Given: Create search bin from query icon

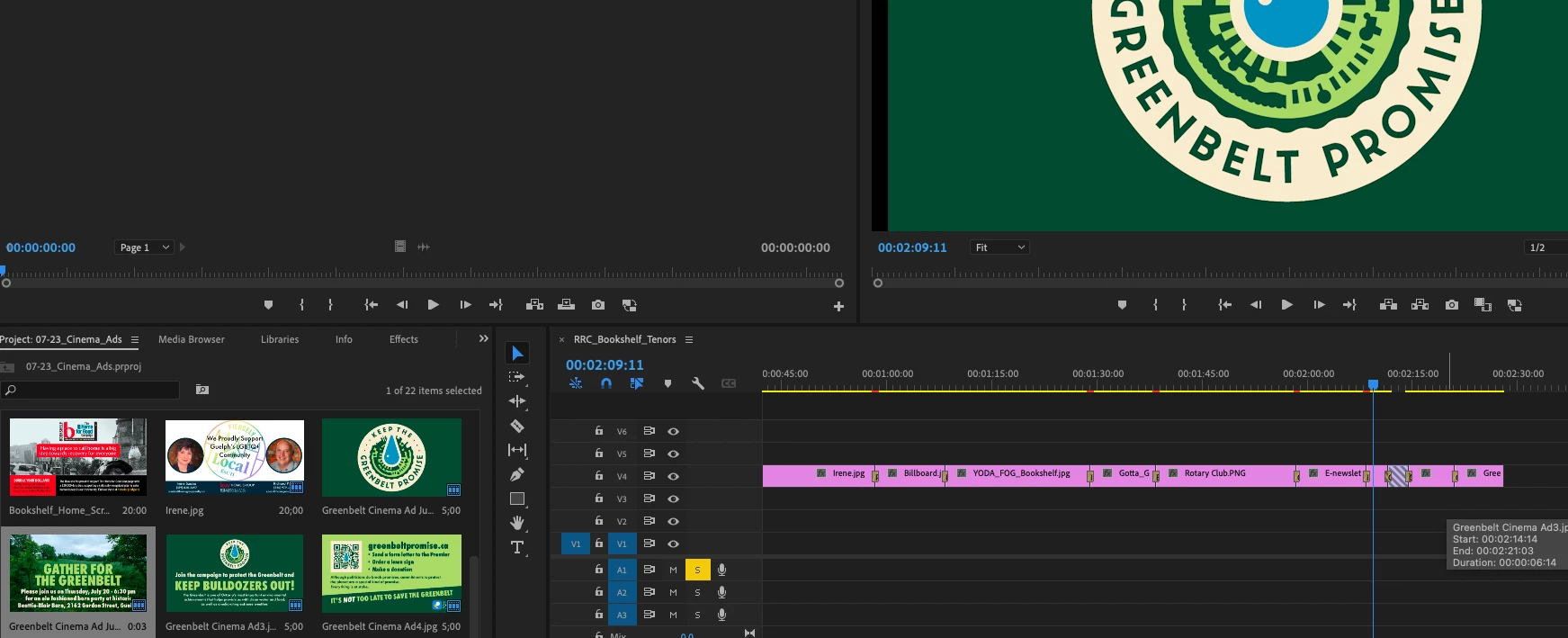Looking at the screenshot, I should [x=202, y=390].
